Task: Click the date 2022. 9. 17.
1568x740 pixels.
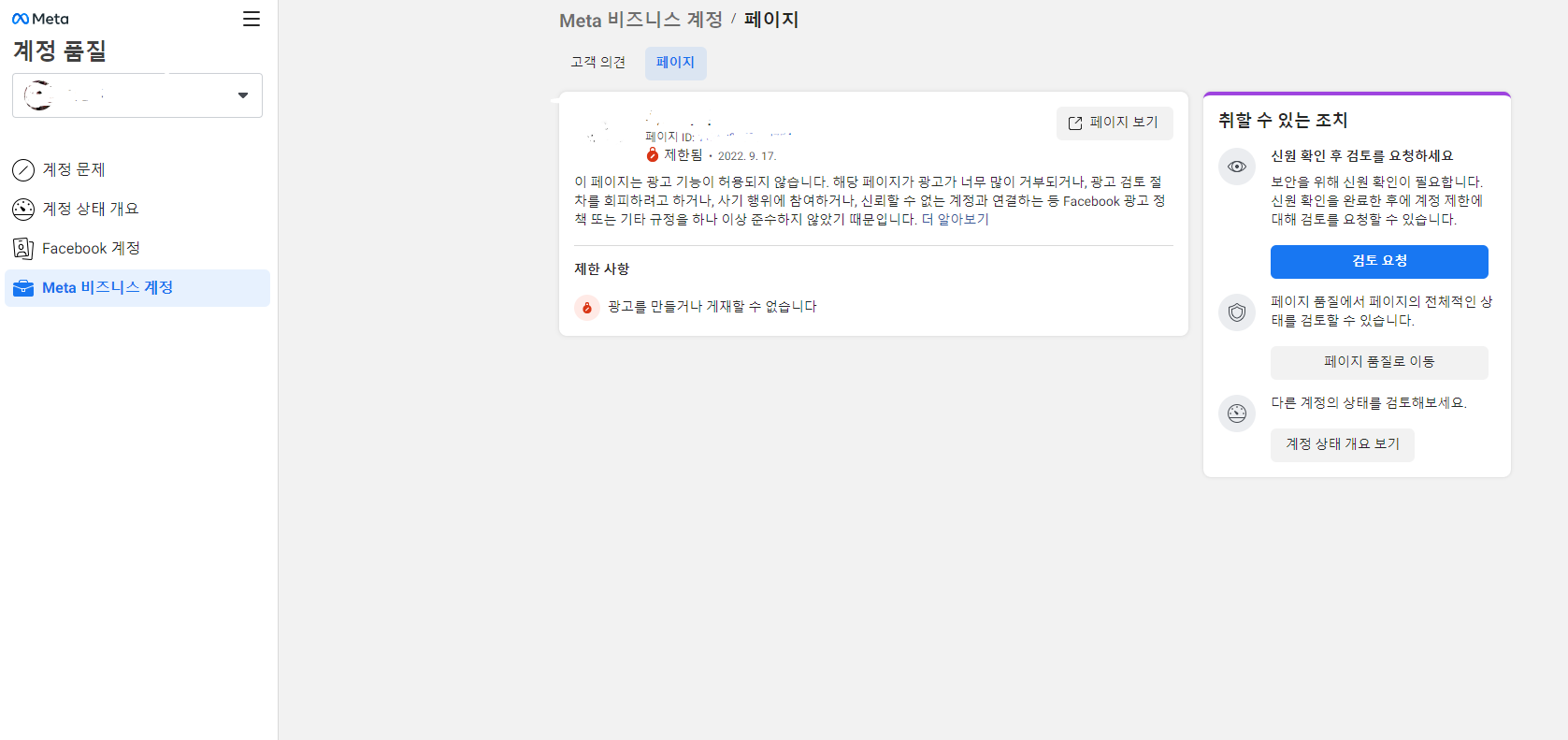Action: 747,156
